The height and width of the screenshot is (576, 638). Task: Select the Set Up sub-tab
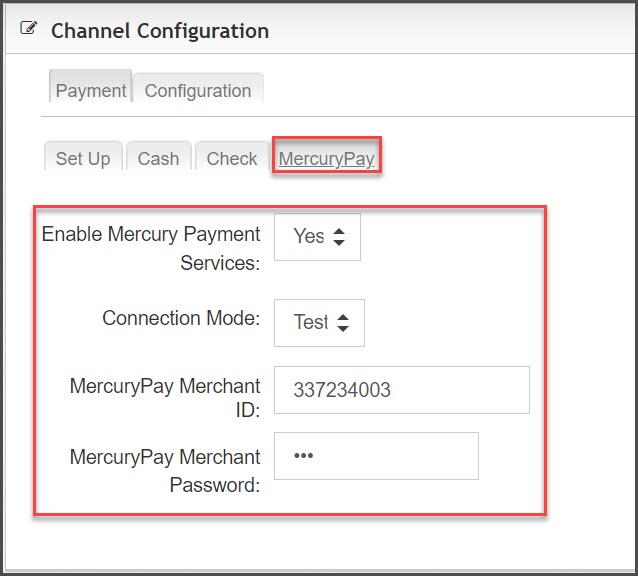tap(83, 157)
